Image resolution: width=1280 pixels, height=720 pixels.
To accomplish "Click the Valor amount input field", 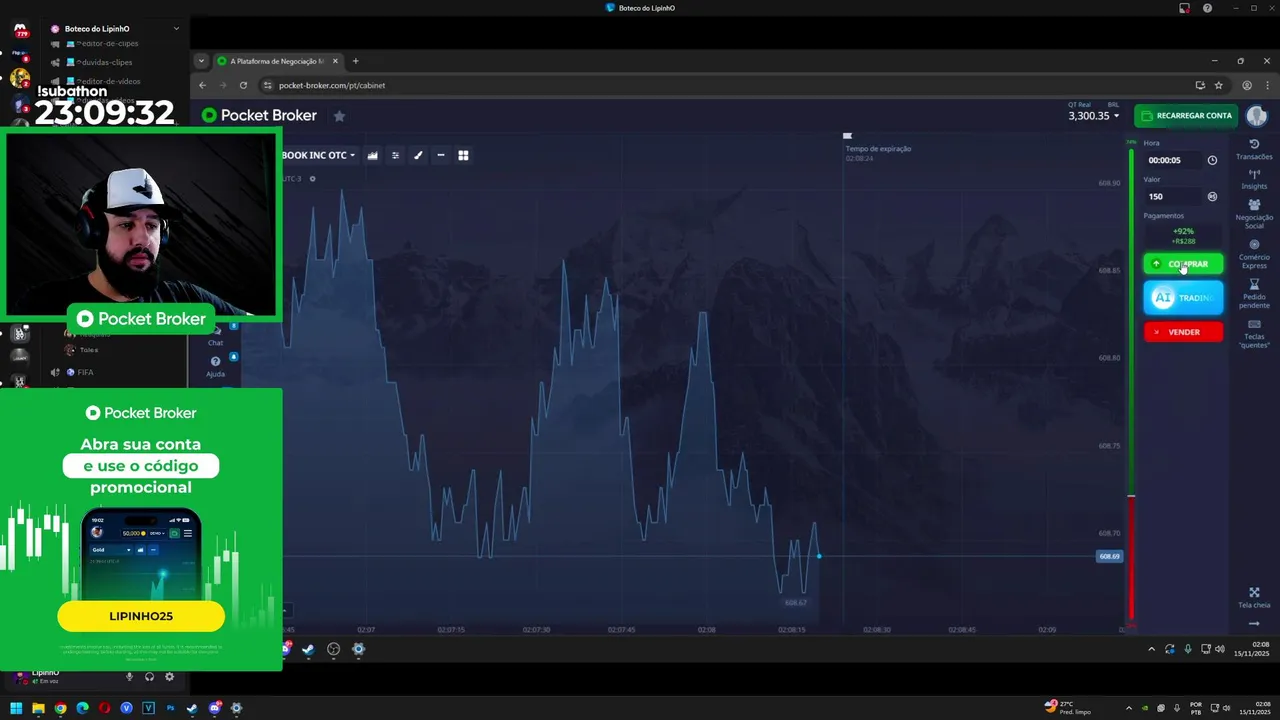I will (1173, 196).
